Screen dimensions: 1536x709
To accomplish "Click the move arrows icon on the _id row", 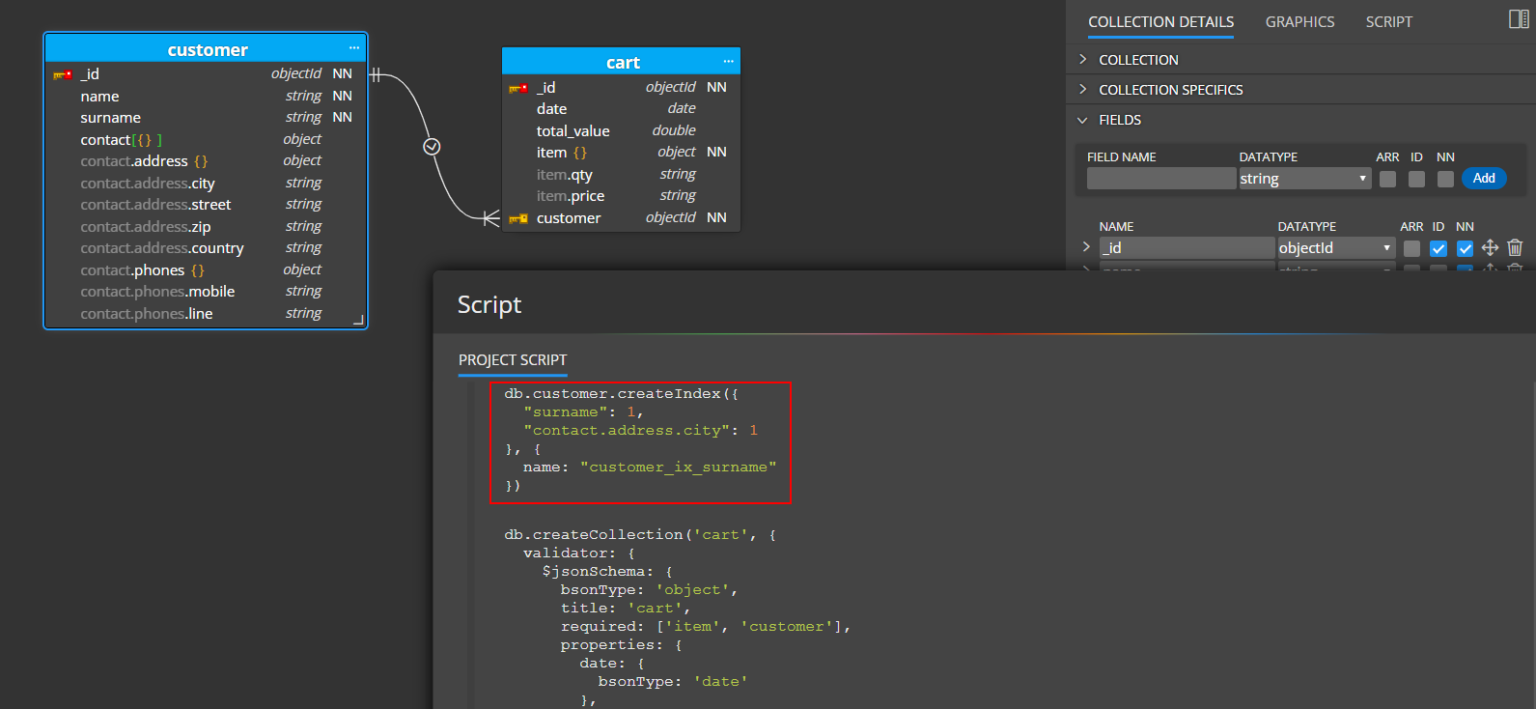I will tap(1490, 247).
